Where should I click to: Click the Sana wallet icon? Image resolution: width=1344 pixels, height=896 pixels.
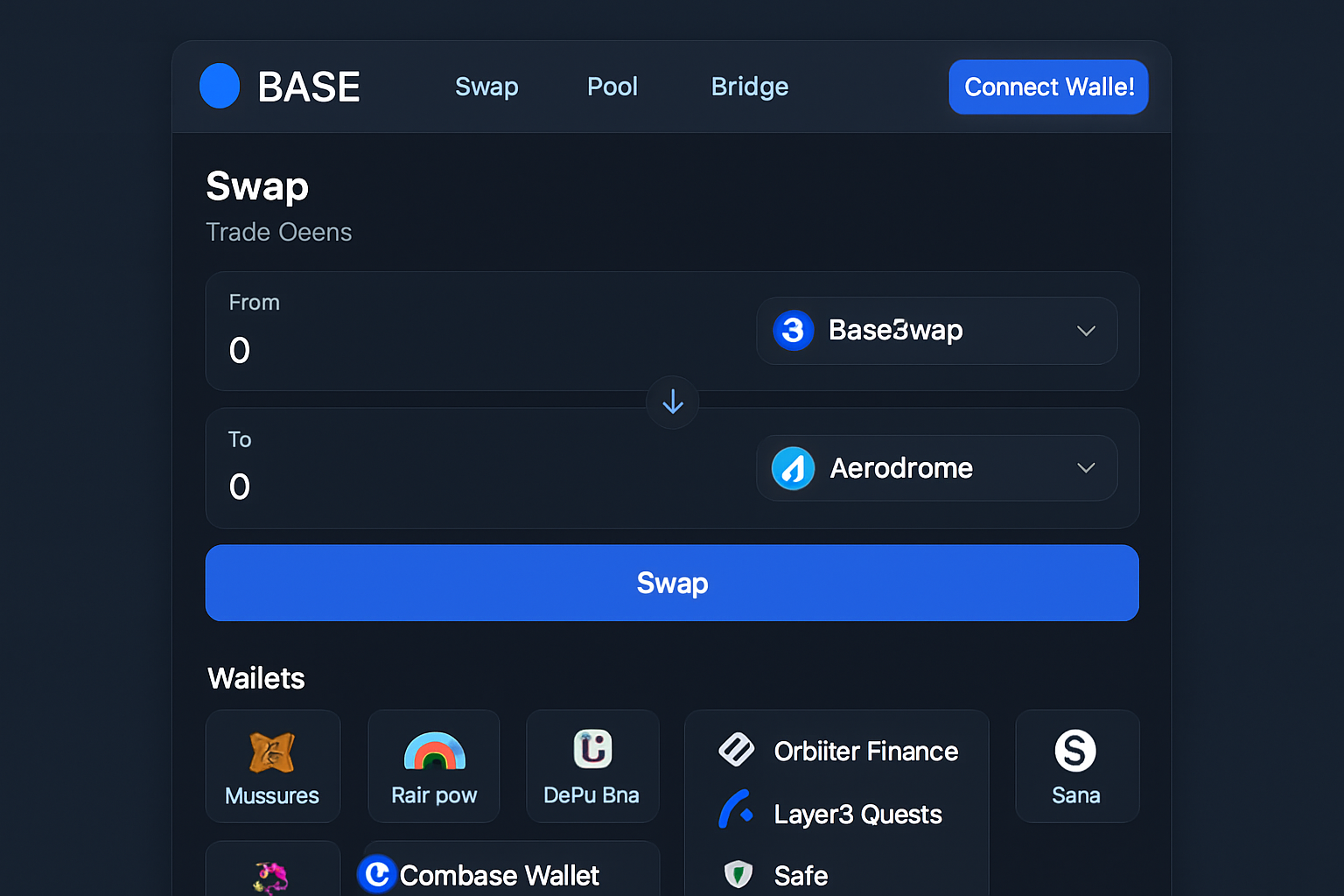1075,751
